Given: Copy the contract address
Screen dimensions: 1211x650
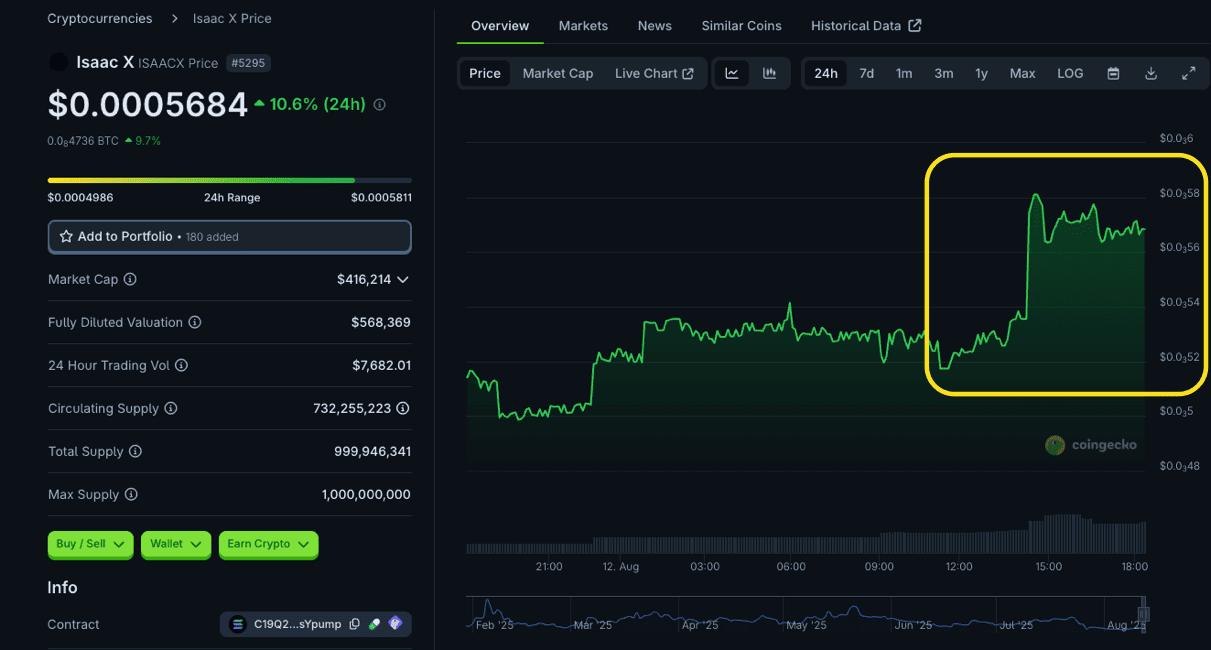Looking at the screenshot, I should pos(354,624).
